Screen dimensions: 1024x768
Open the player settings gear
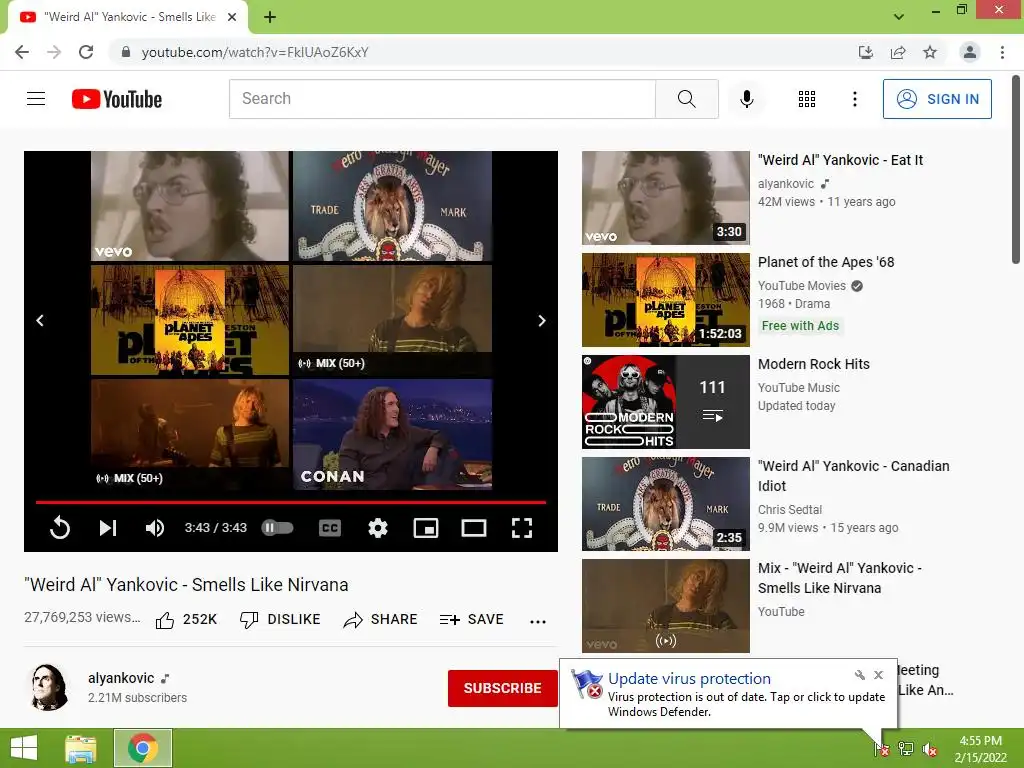coord(378,528)
